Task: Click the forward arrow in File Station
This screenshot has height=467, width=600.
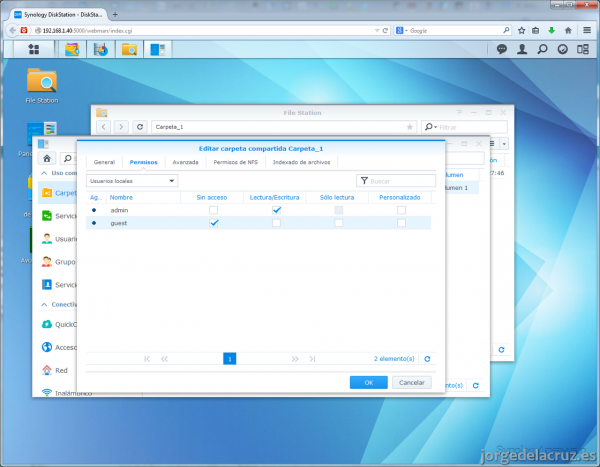Action: click(x=121, y=127)
